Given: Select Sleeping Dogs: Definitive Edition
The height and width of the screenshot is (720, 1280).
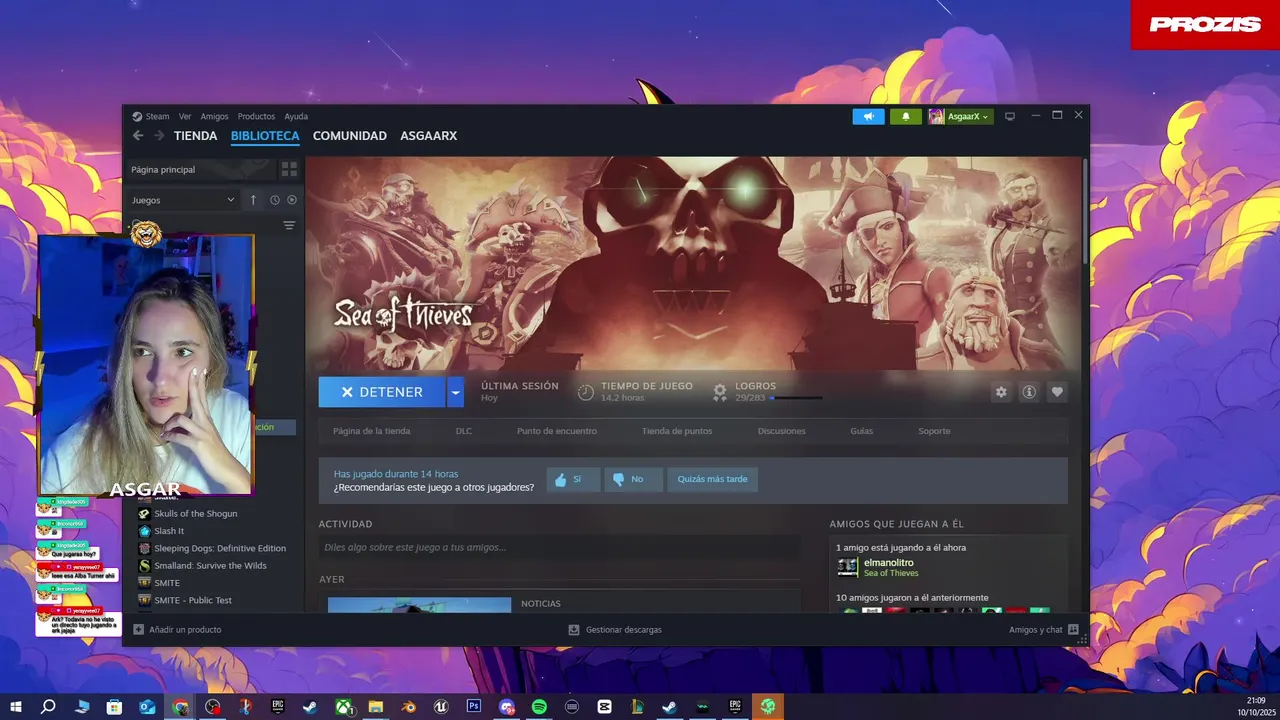Looking at the screenshot, I should pos(219,548).
